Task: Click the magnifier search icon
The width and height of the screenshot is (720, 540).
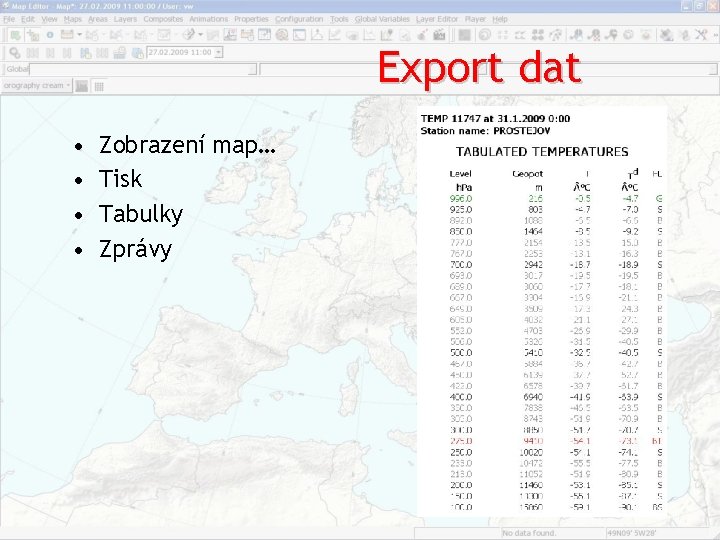Action: tap(15, 53)
